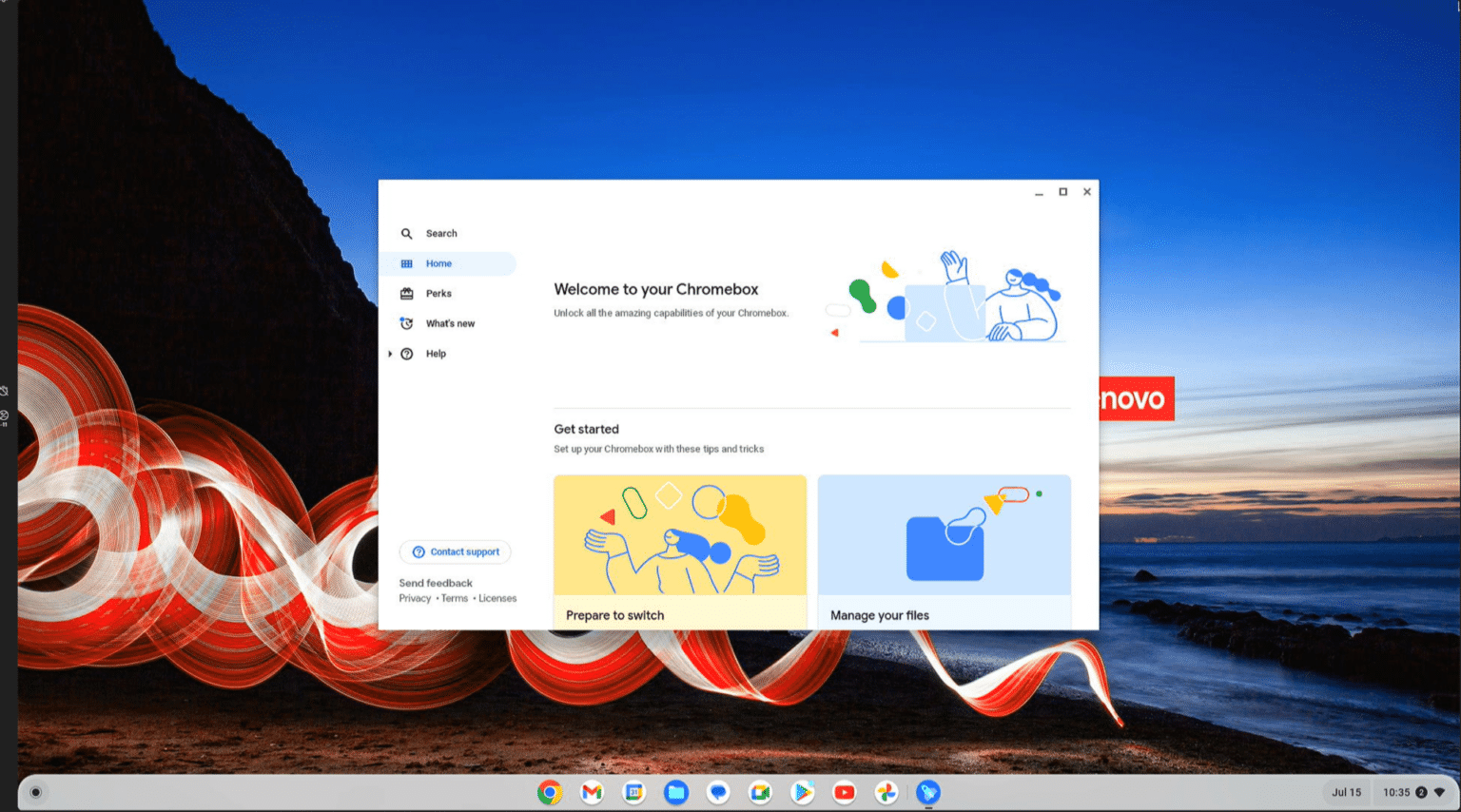1461x812 pixels.
Task: Launch Gmail from the shelf
Action: (x=592, y=792)
